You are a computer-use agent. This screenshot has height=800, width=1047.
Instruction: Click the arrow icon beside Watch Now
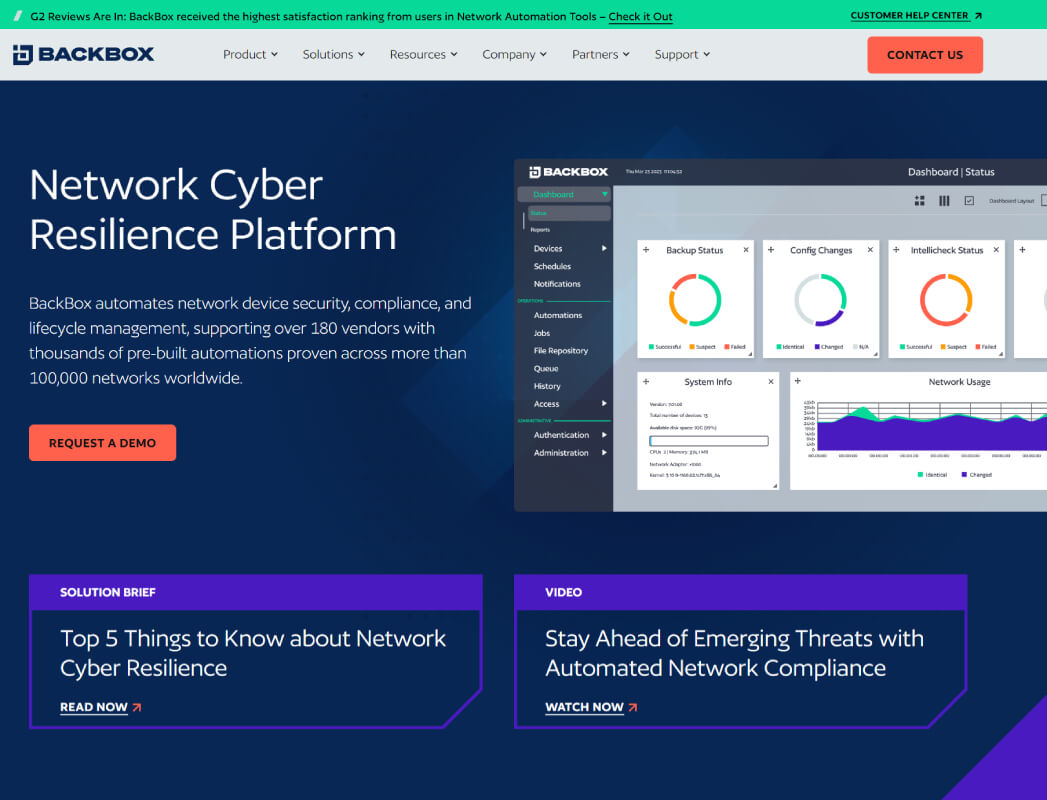click(x=633, y=707)
